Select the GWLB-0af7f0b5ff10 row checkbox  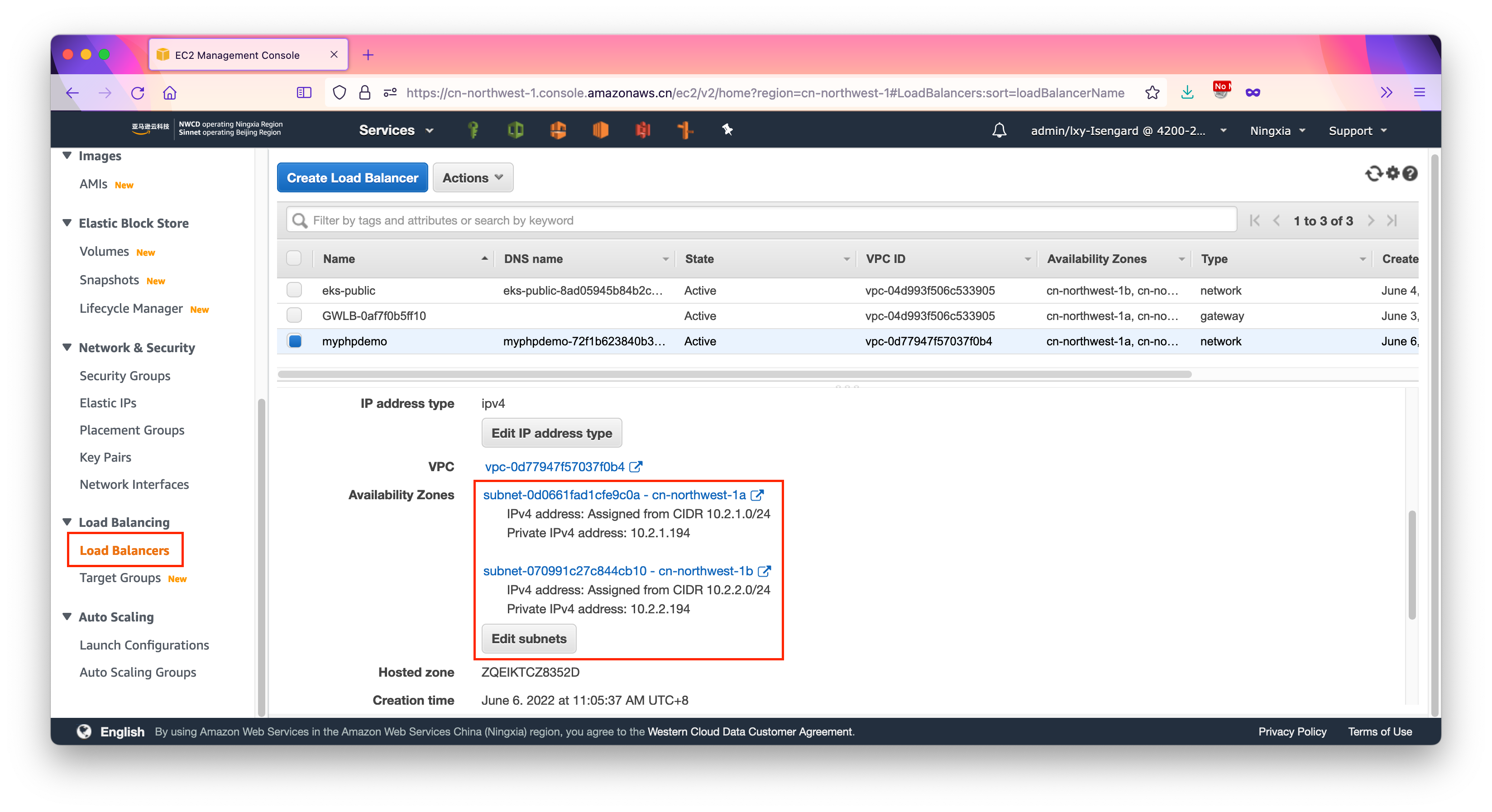(294, 315)
